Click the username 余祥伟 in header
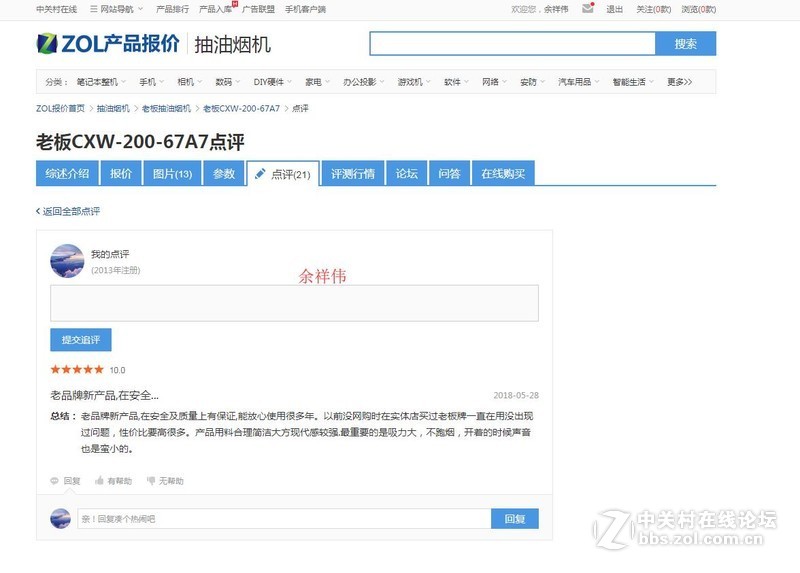This screenshot has height=573, width=800. pos(556,9)
